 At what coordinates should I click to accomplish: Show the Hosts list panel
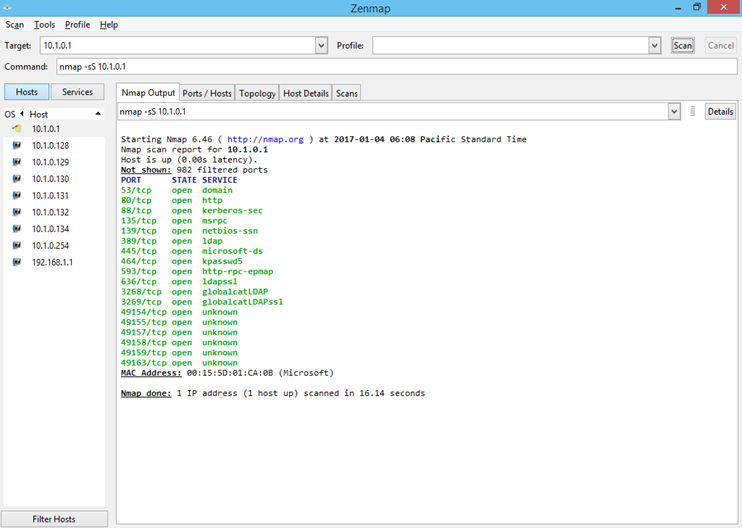point(26,92)
